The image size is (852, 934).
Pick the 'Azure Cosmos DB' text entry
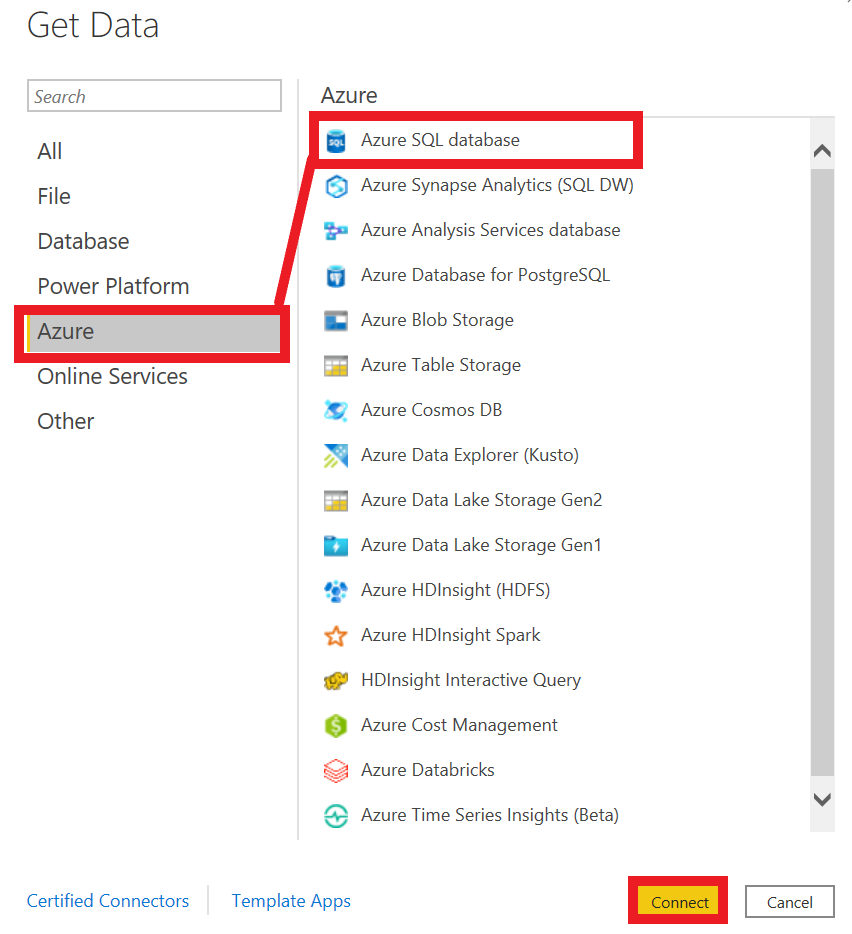pos(431,410)
